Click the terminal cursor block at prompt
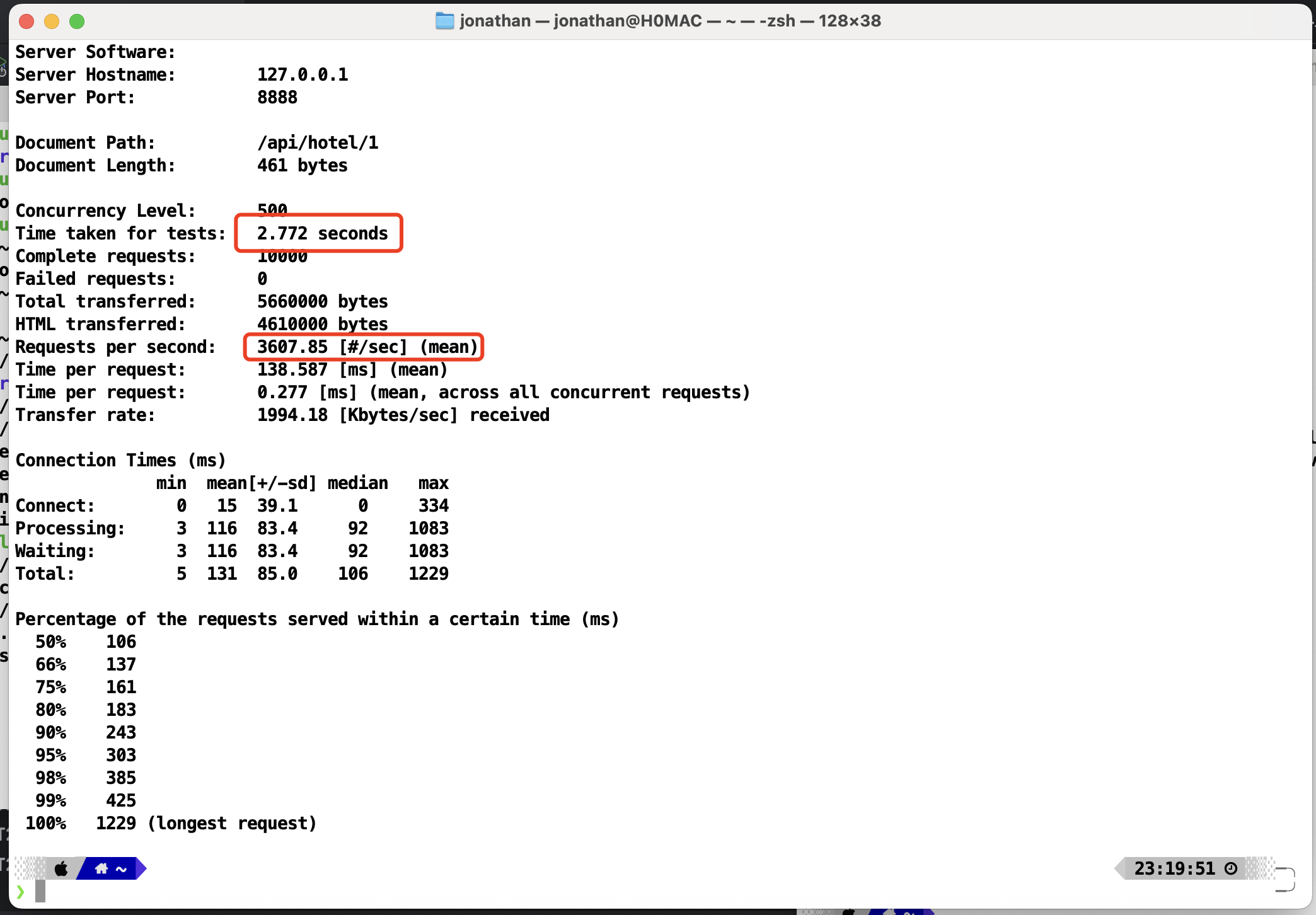This screenshot has height=915, width=1316. pyautogui.click(x=40, y=891)
